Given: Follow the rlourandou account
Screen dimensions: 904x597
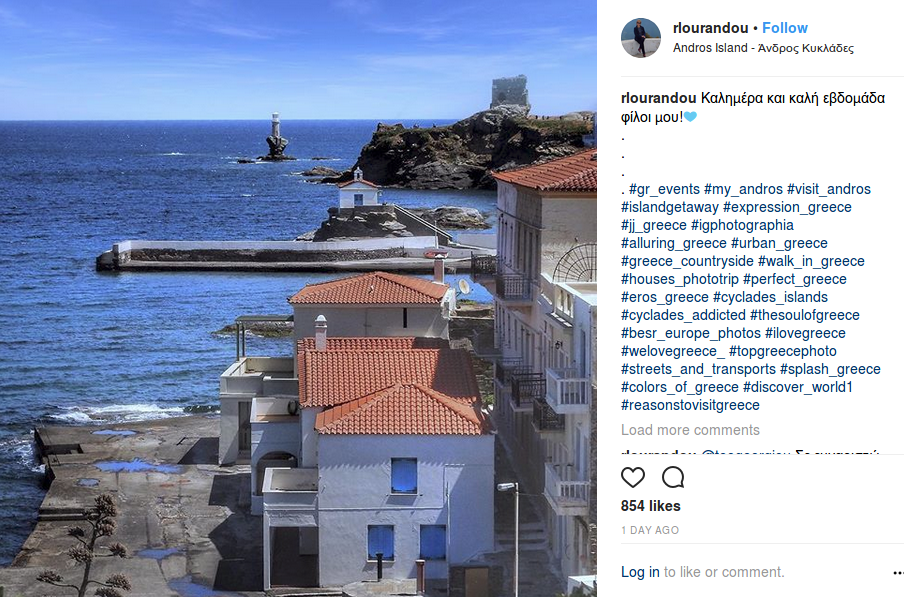Looking at the screenshot, I should coord(785,28).
